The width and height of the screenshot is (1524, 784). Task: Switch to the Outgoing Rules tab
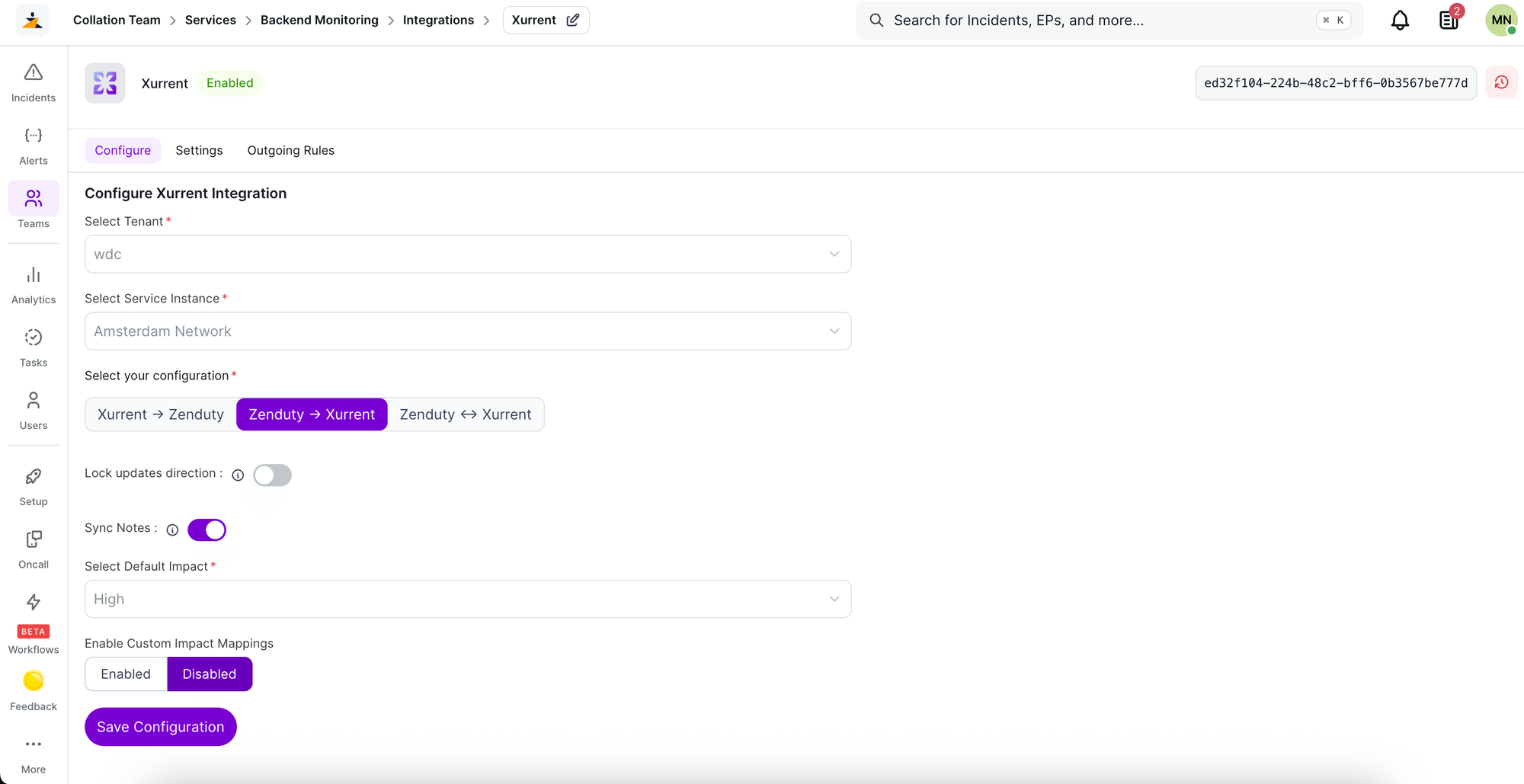tap(290, 151)
